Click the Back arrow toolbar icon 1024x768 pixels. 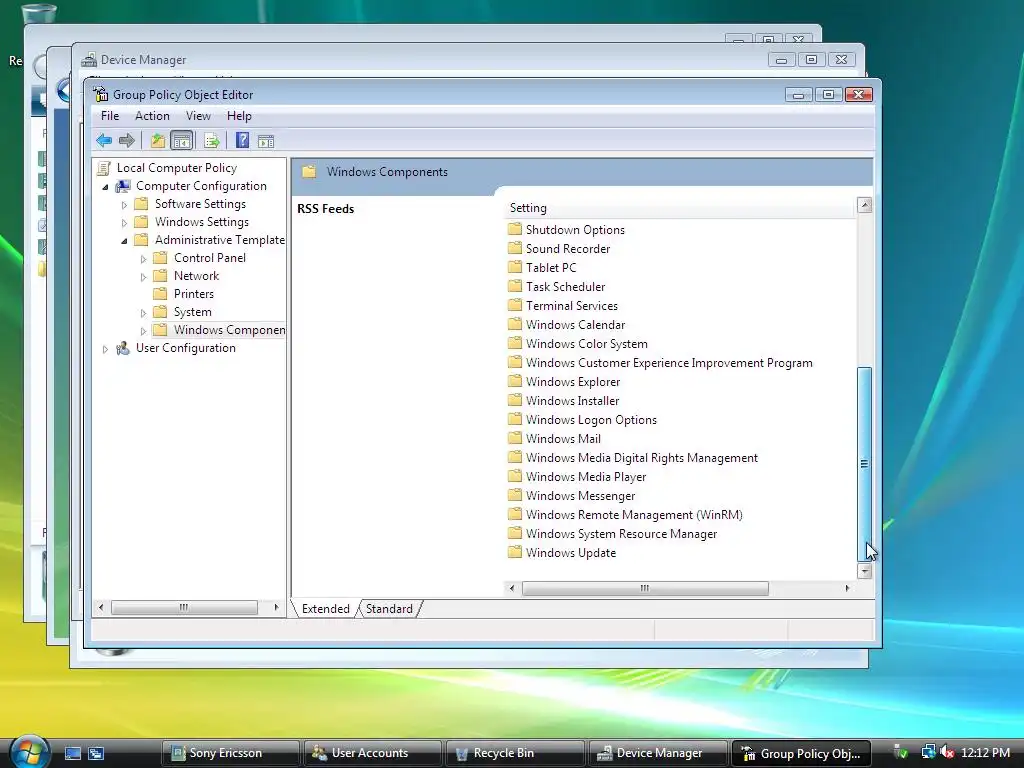[x=104, y=140]
